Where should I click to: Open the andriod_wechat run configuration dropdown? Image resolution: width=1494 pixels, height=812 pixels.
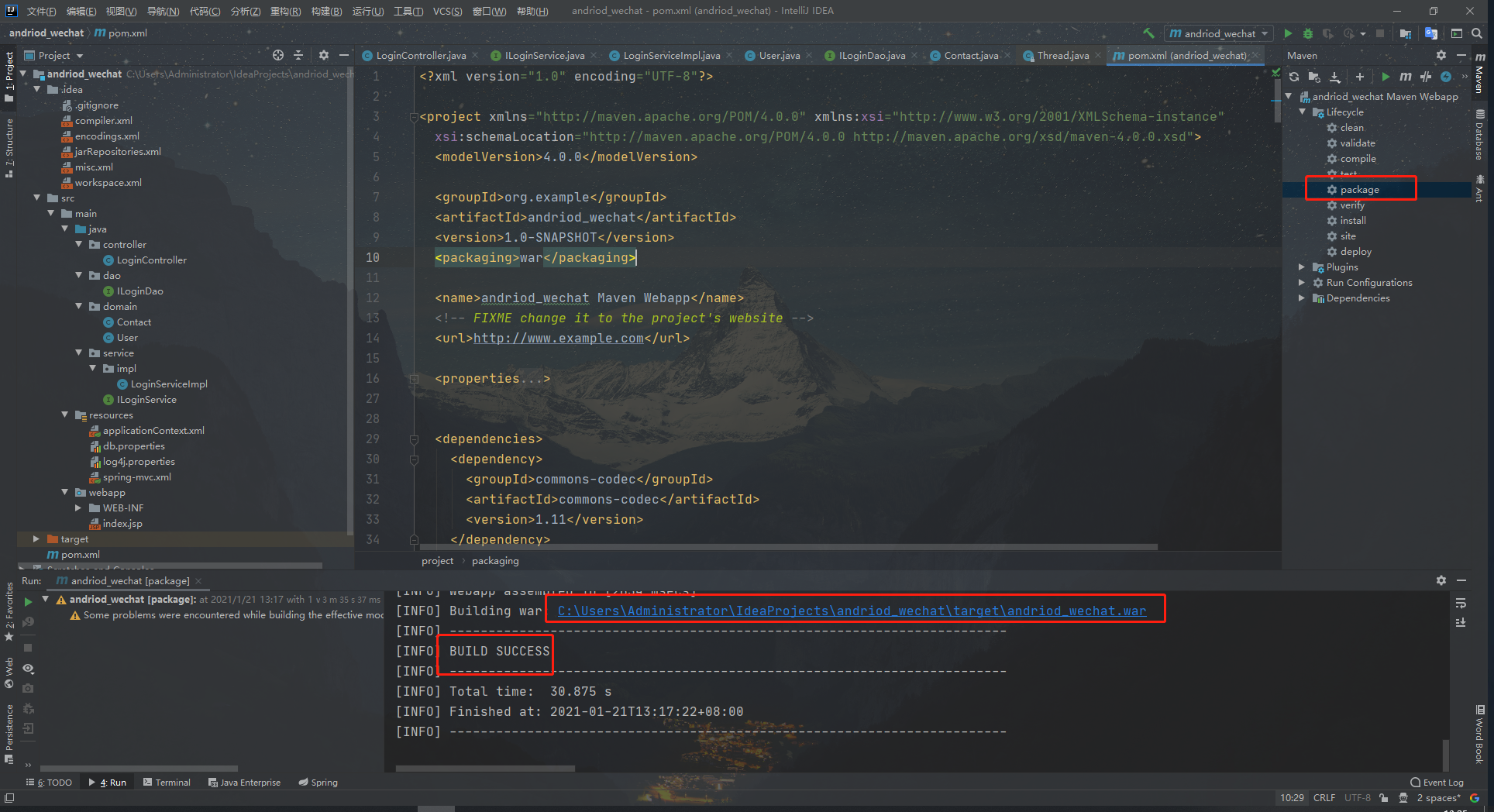tap(1220, 33)
